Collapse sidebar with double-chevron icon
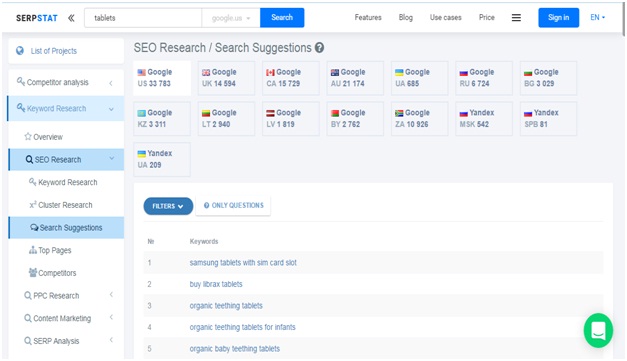Screen dimensions: 627x361 click(71, 18)
